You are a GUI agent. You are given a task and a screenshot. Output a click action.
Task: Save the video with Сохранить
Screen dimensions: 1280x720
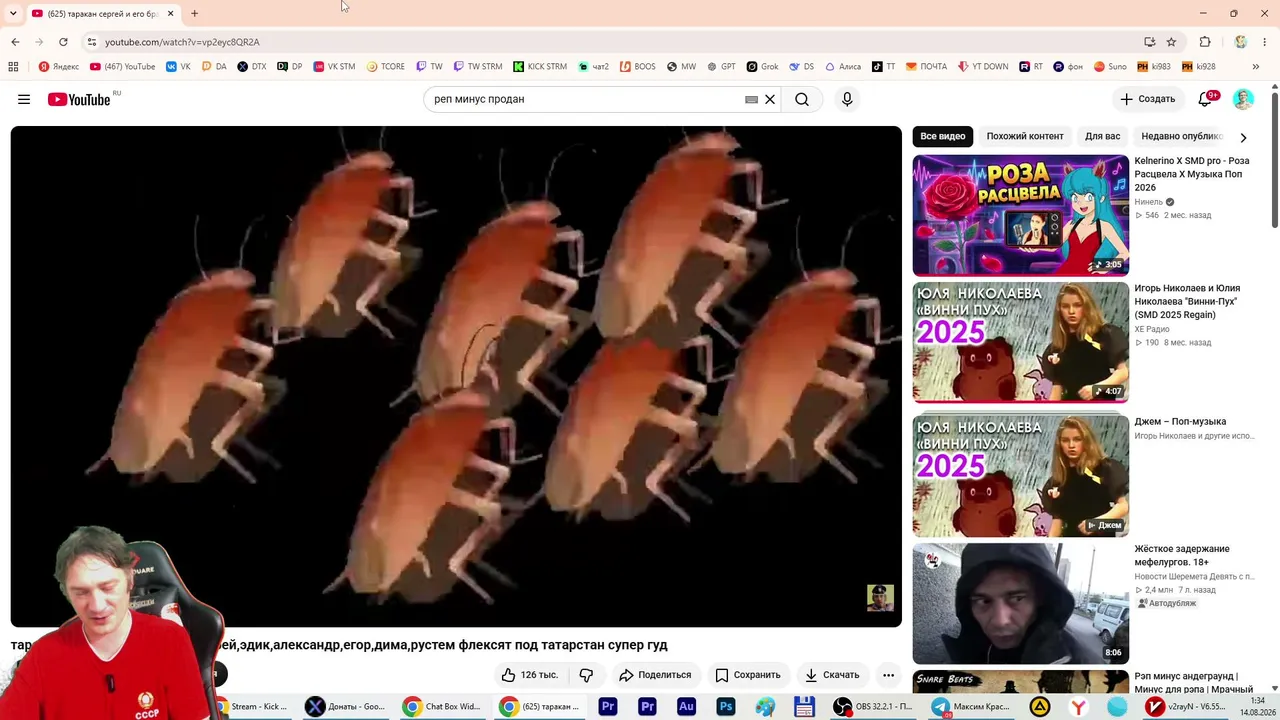point(747,675)
